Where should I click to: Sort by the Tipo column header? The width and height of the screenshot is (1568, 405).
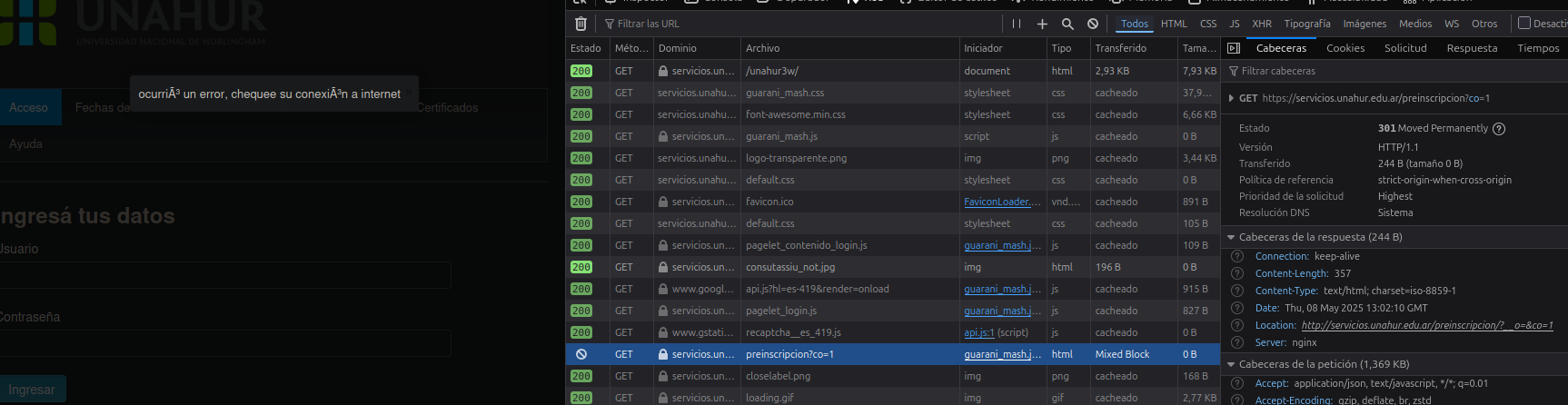(x=1068, y=48)
